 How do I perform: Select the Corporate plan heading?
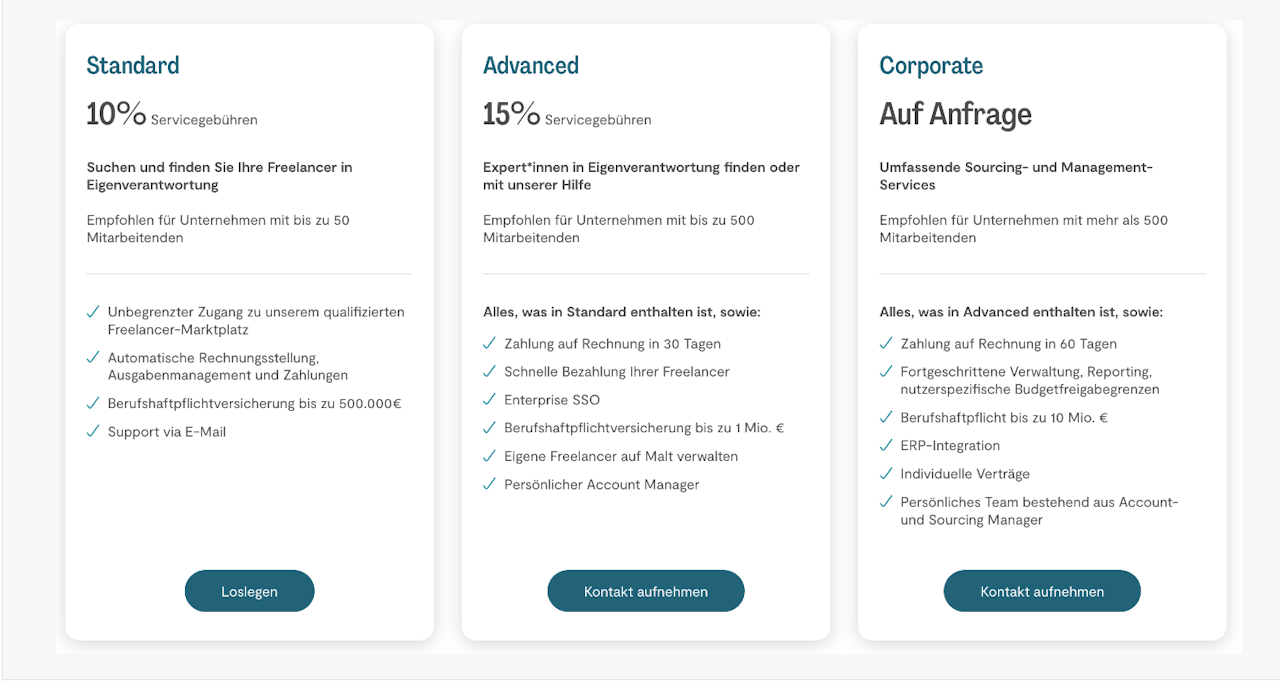pos(931,66)
